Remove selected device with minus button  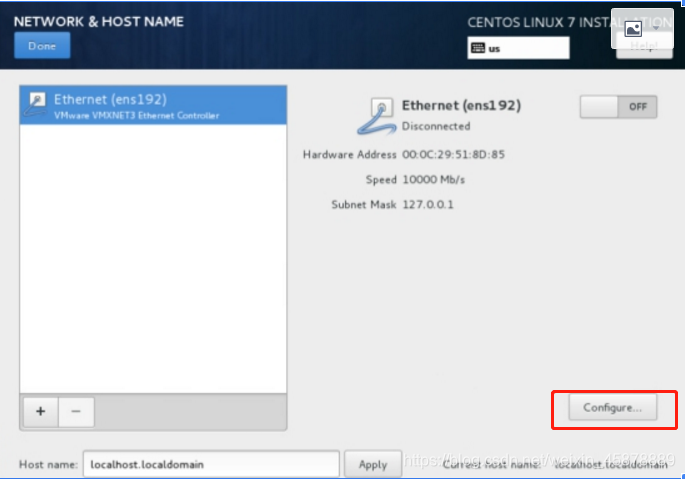(76, 411)
